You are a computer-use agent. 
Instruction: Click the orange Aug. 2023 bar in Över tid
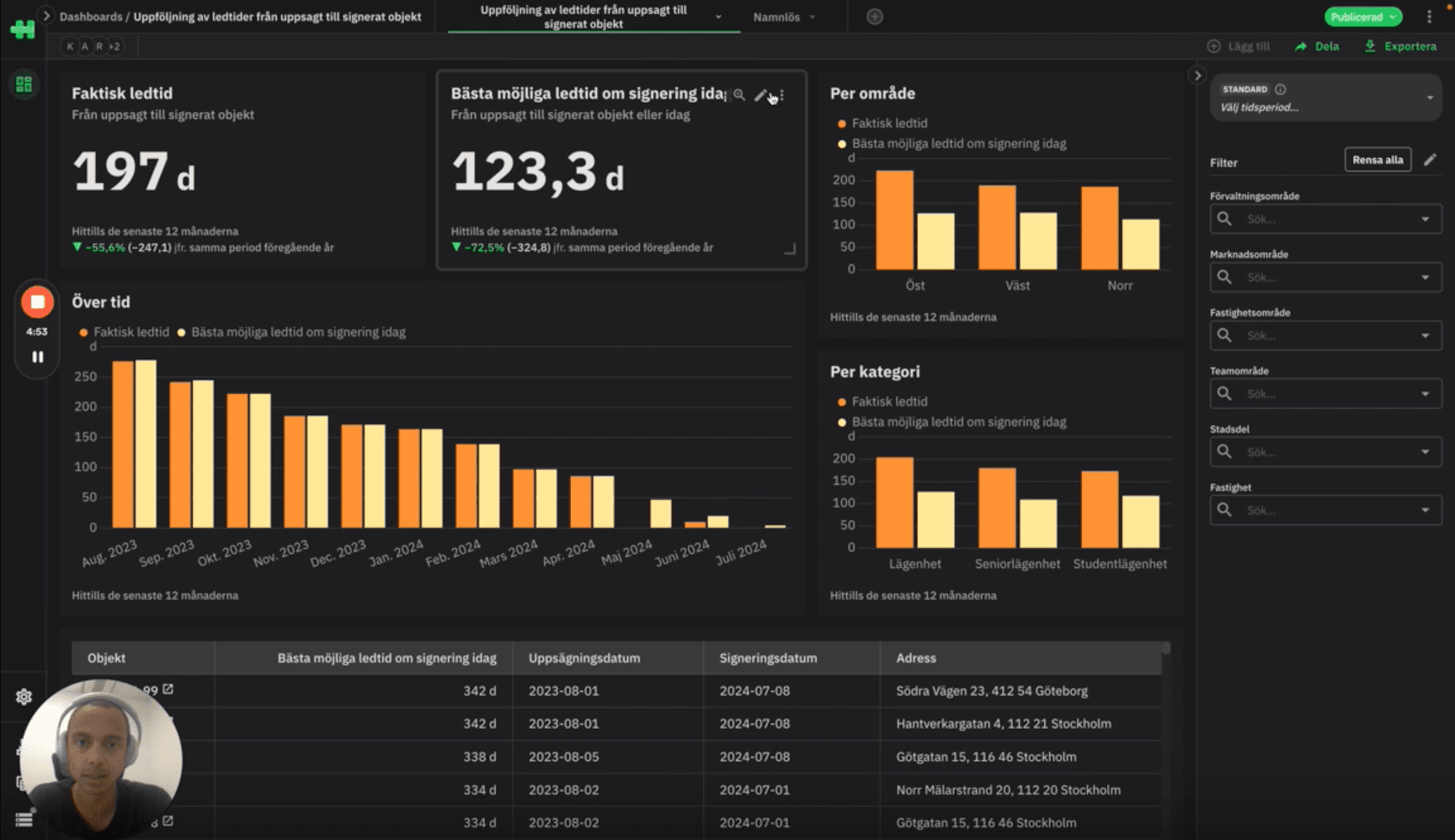pyautogui.click(x=123, y=444)
